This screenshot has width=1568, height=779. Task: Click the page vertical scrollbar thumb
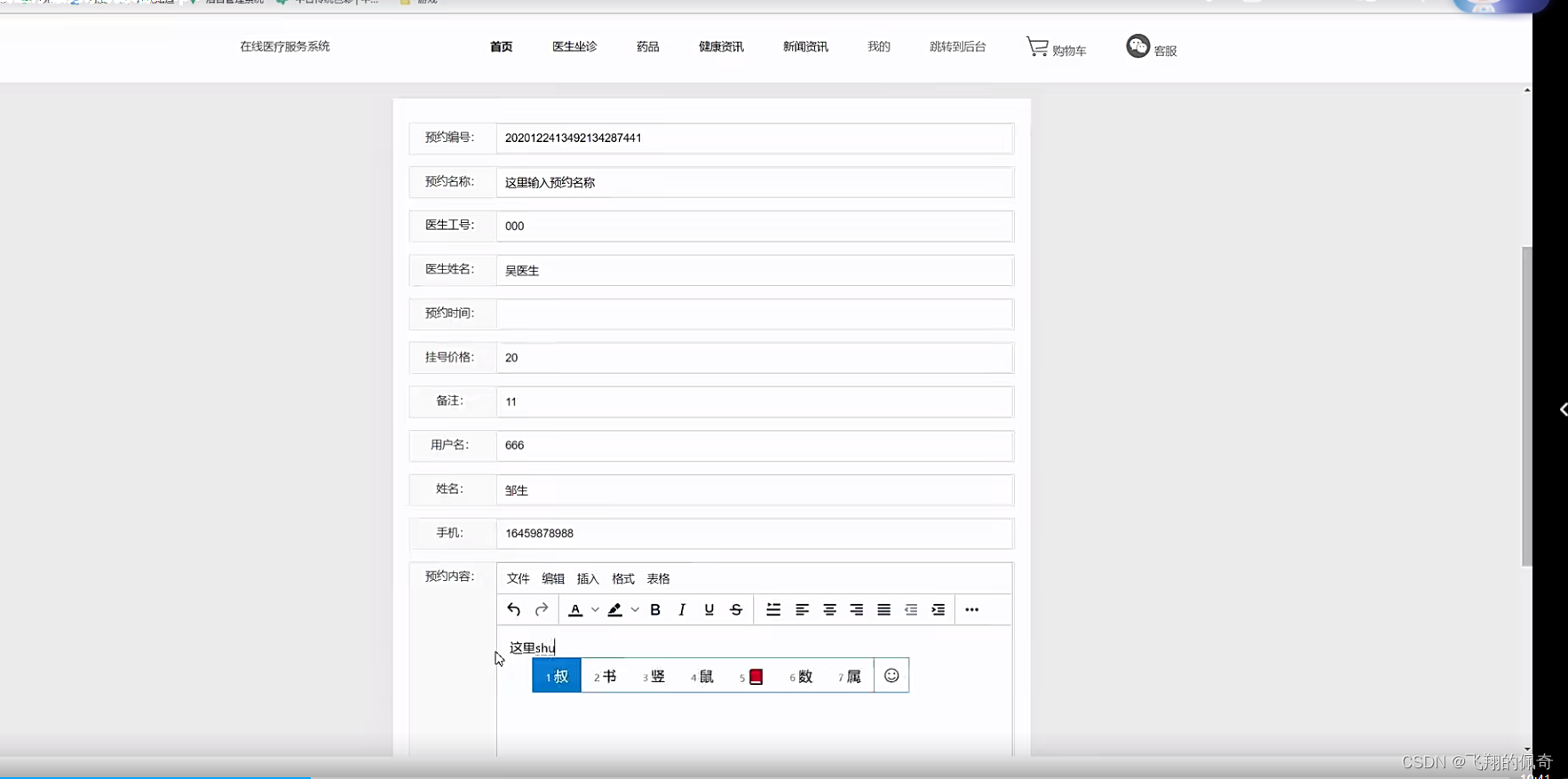pyautogui.click(x=1527, y=406)
